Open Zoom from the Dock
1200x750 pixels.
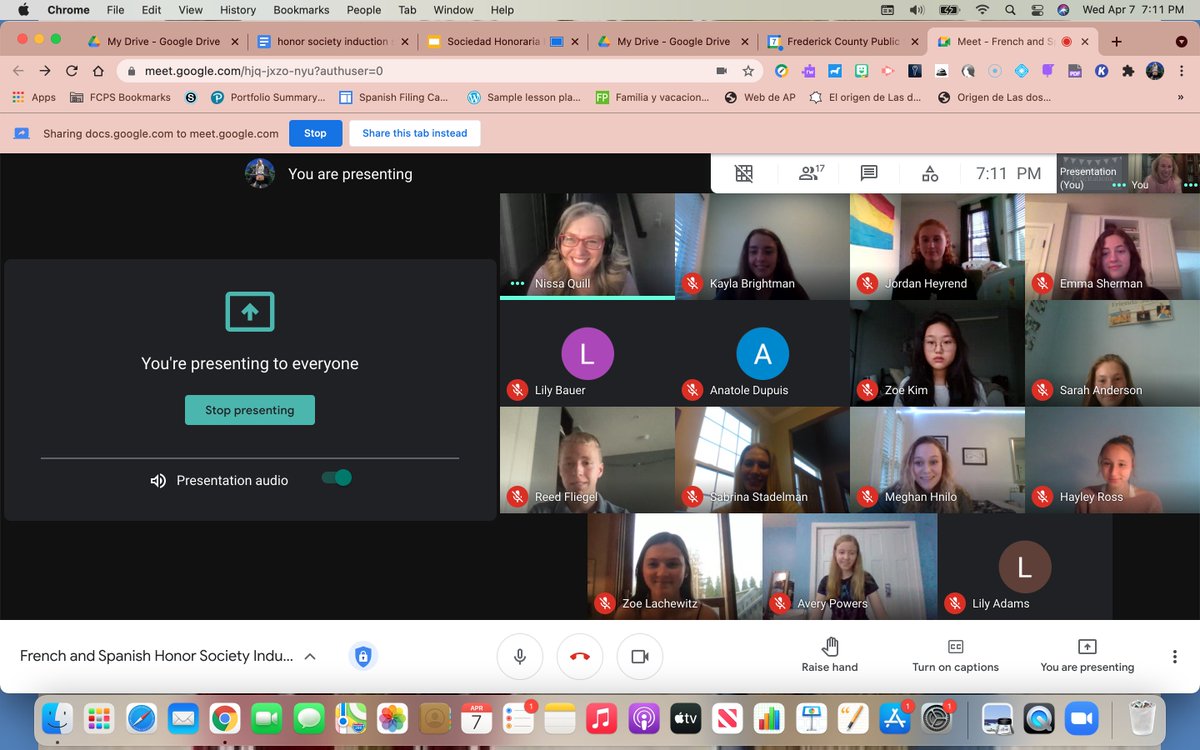(1081, 717)
